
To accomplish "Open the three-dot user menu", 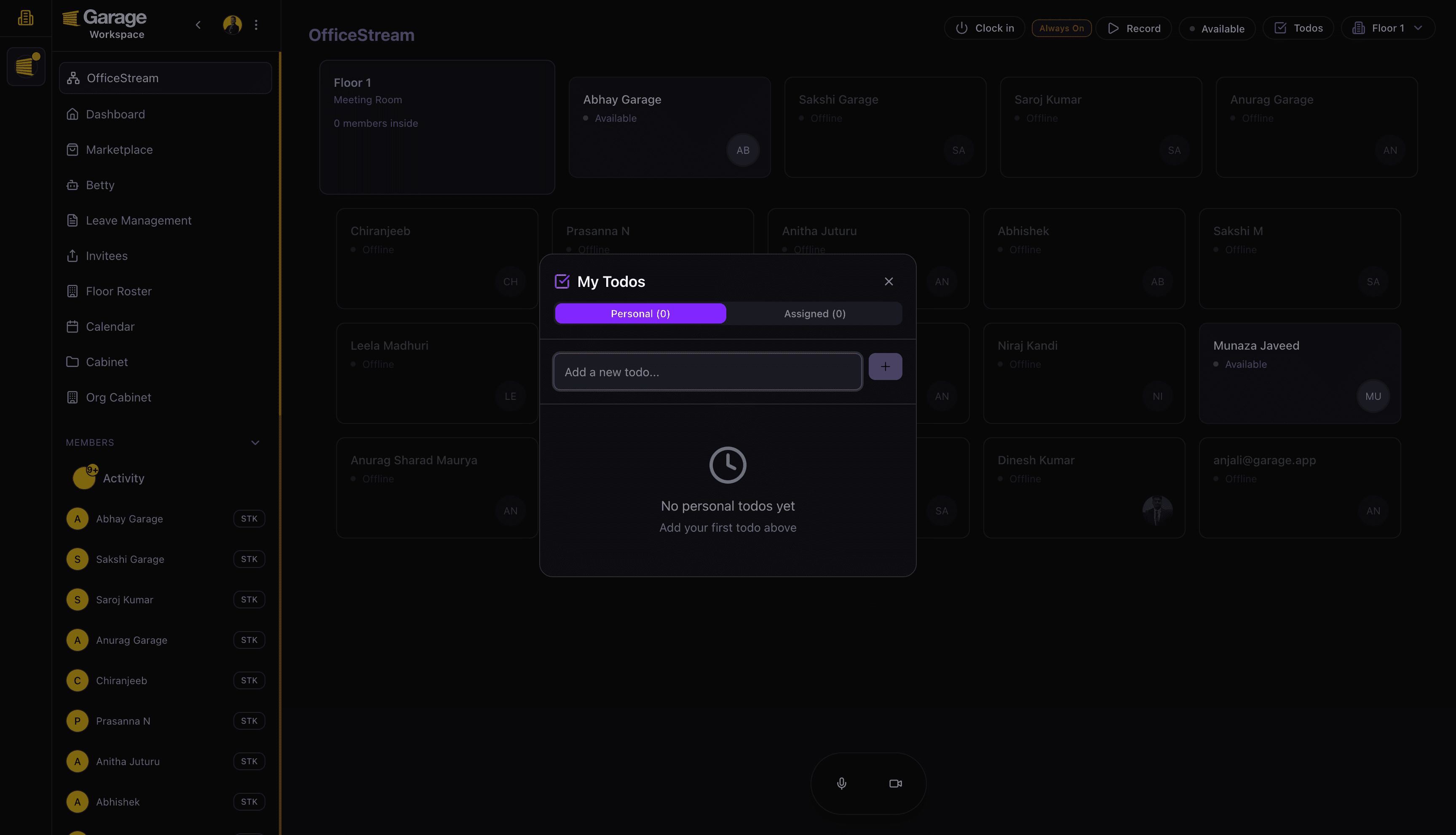I will [256, 25].
